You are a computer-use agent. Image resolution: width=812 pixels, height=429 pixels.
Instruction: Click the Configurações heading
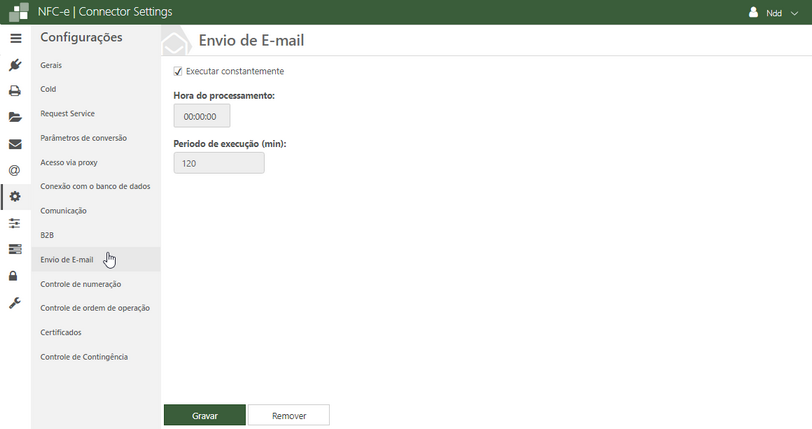[81, 37]
